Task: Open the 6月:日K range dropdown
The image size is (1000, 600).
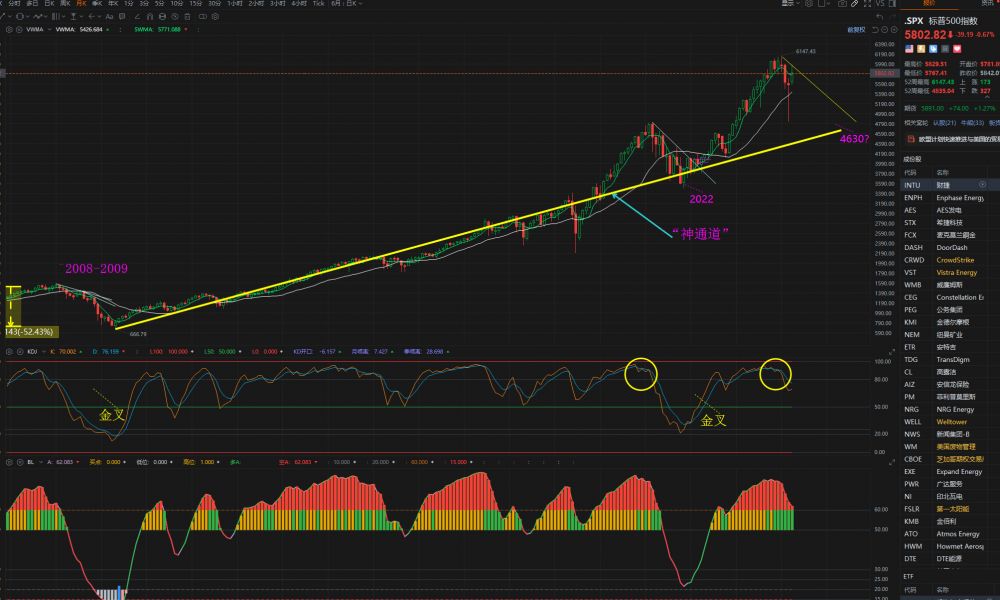Action: (x=346, y=4)
